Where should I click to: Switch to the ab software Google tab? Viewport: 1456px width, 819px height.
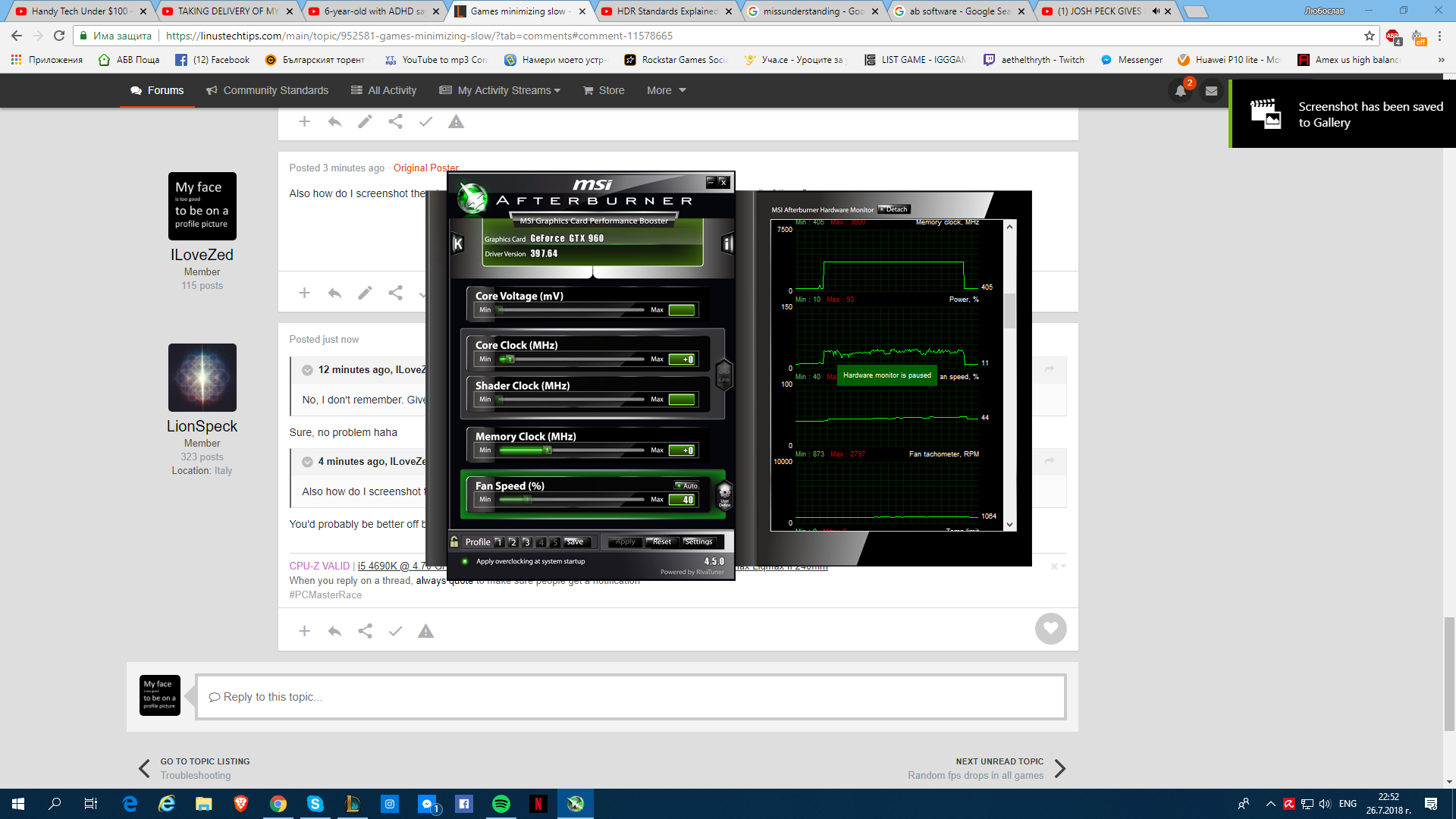coord(960,11)
